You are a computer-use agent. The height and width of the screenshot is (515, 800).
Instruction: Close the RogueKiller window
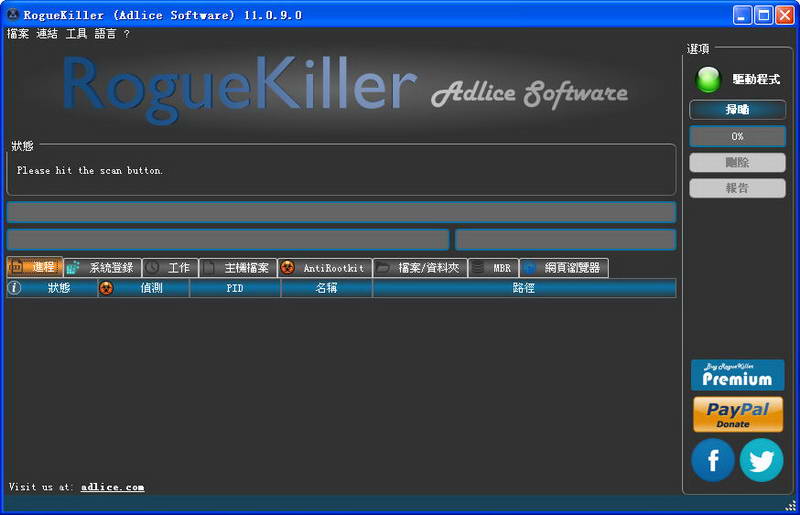(785, 15)
